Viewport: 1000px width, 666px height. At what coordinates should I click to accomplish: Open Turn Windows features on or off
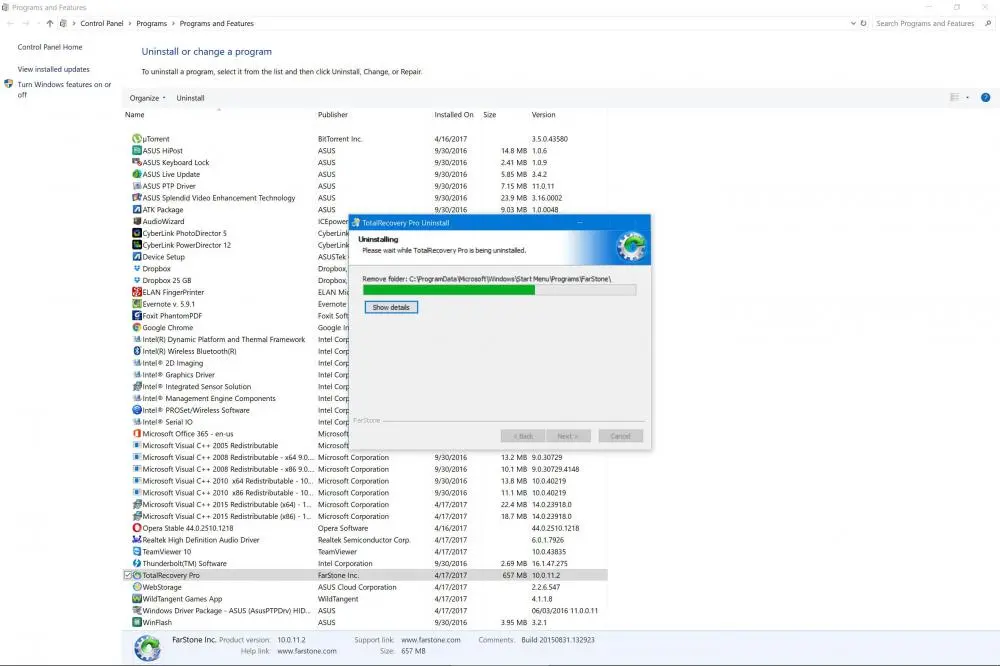(x=64, y=89)
